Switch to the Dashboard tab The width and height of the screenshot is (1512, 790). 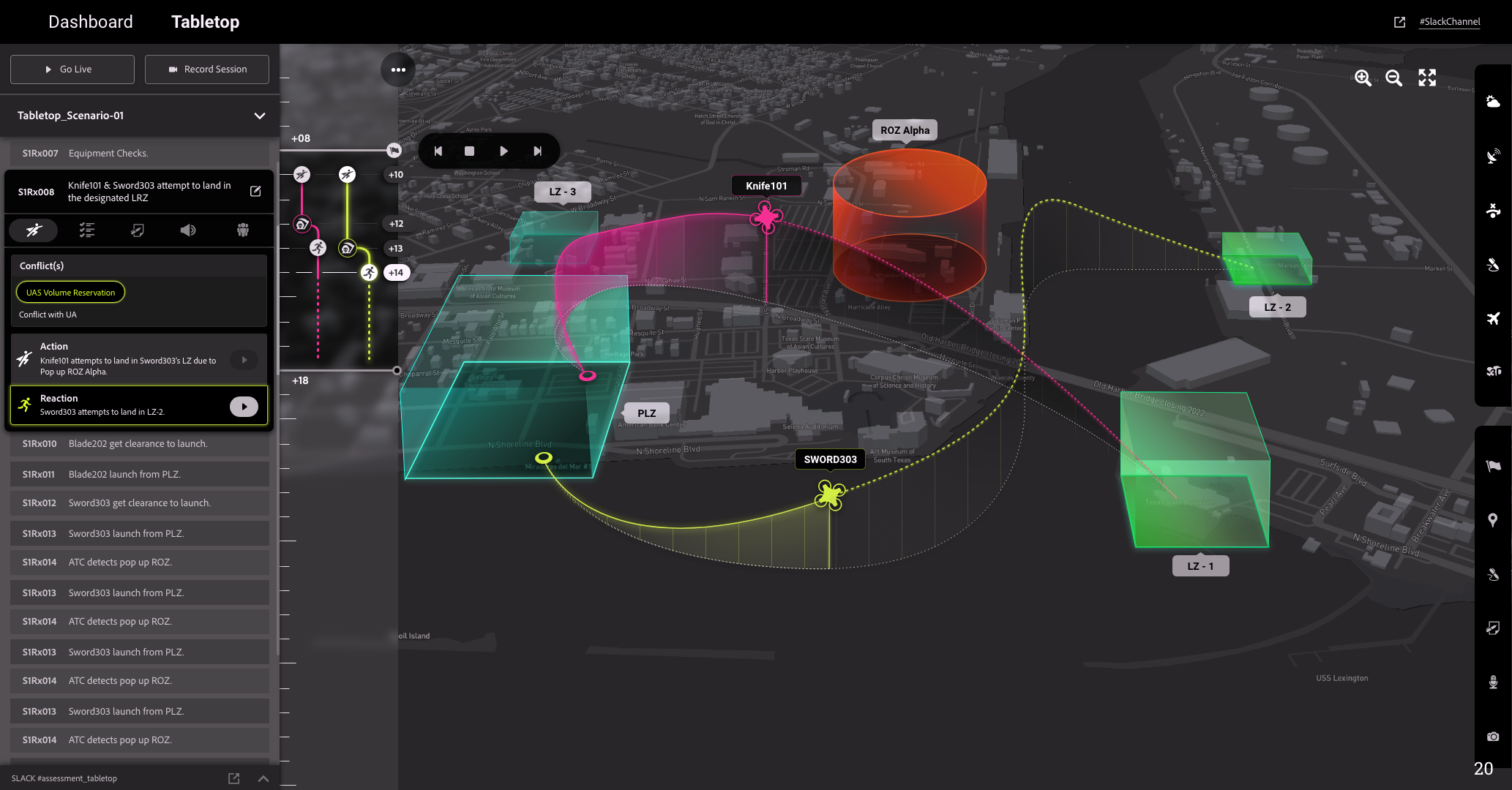click(x=91, y=22)
